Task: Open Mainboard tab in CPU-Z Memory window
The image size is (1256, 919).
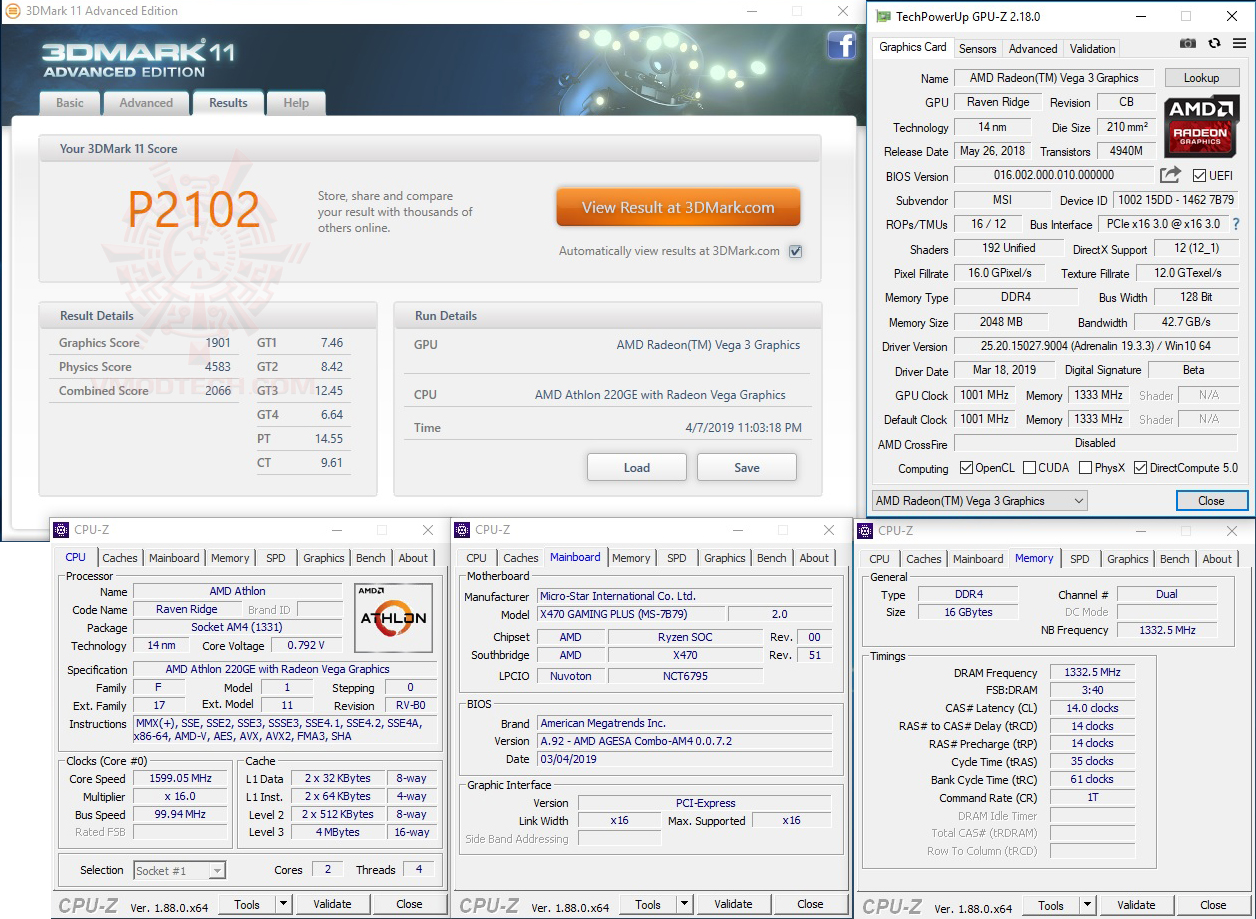Action: 978,559
